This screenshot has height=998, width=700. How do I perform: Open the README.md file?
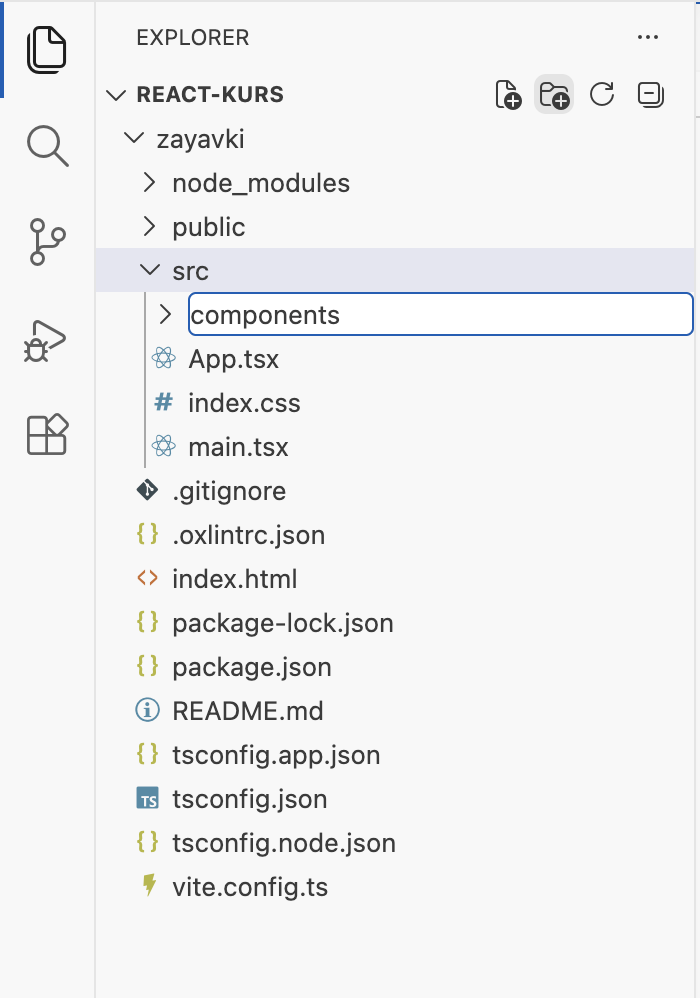248,710
